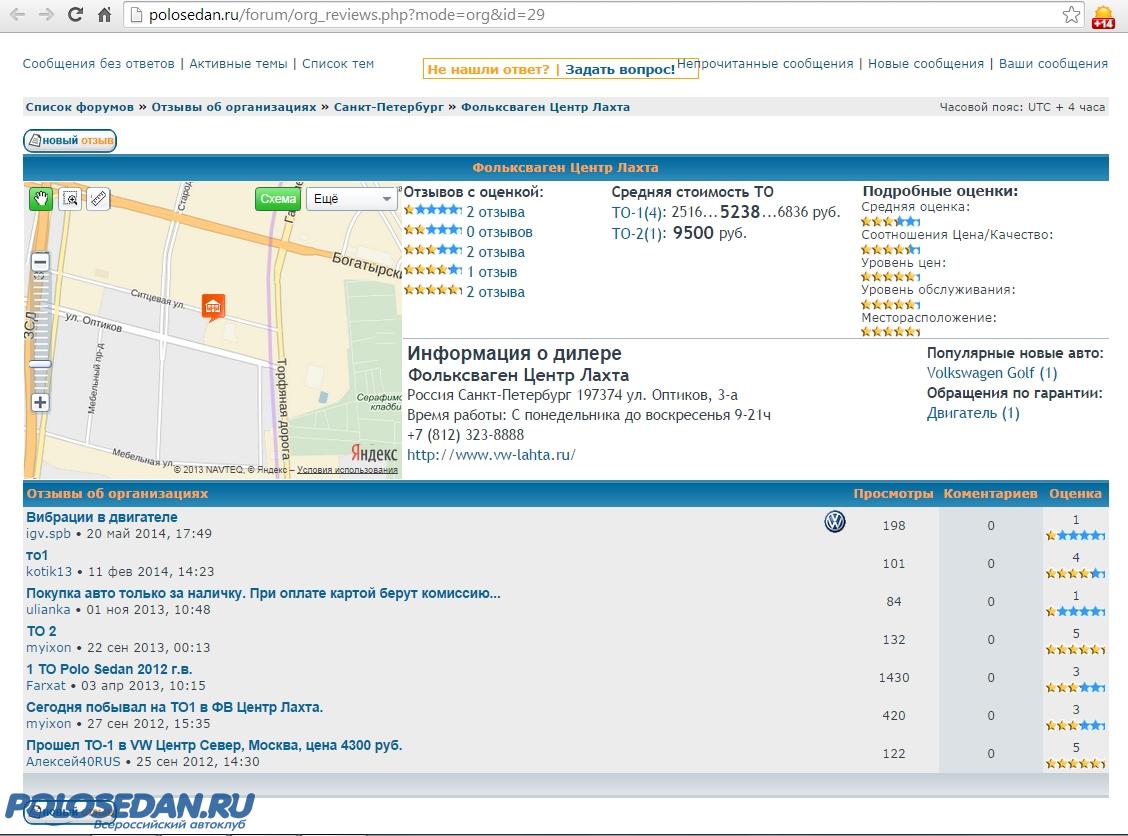Reload the page with refresh icon
Image resolution: width=1128 pixels, height=836 pixels.
pyautogui.click(x=75, y=14)
